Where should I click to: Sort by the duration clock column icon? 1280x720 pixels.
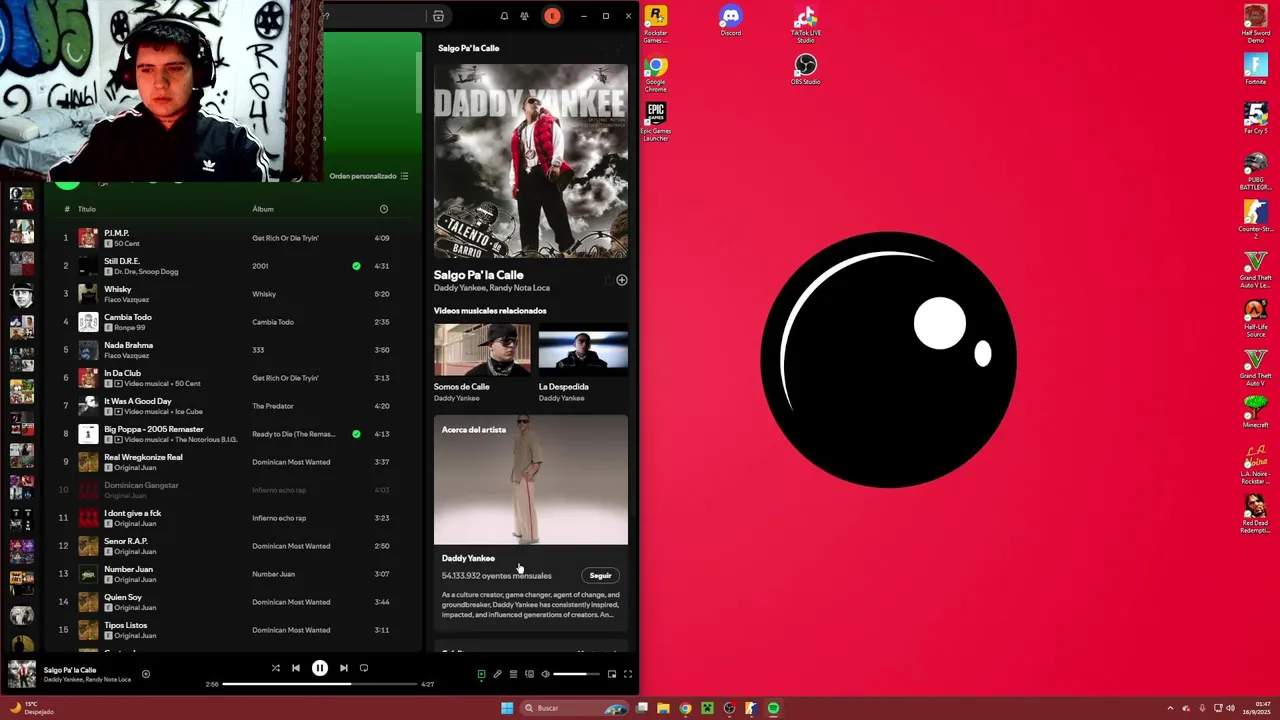coord(384,209)
